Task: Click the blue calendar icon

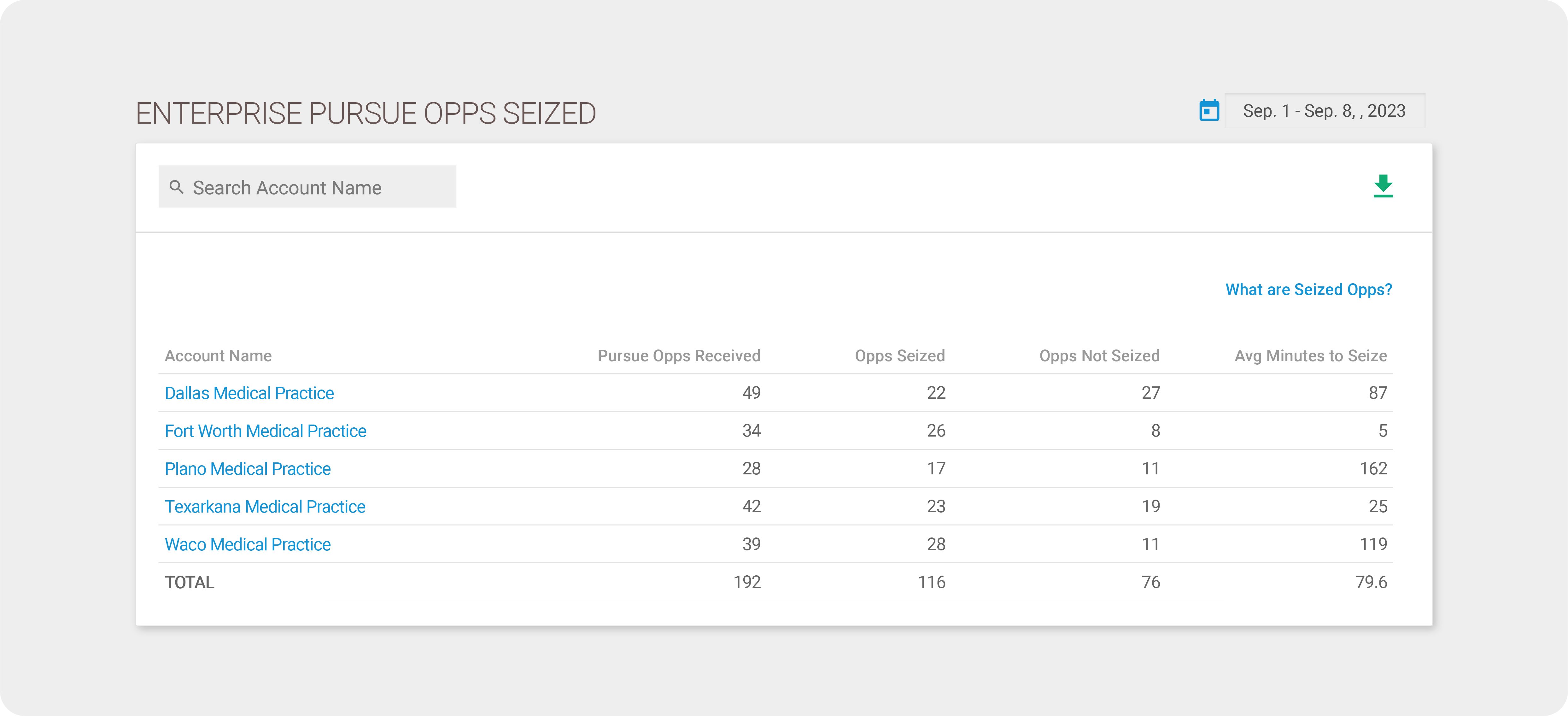Action: (x=1209, y=111)
